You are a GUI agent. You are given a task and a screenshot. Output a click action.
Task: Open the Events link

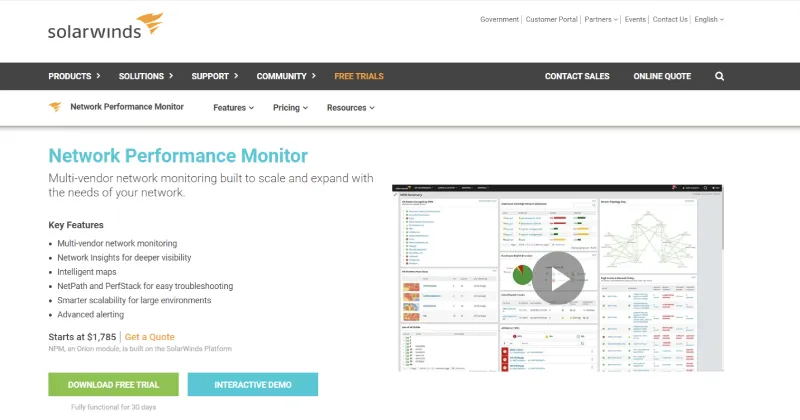click(635, 19)
